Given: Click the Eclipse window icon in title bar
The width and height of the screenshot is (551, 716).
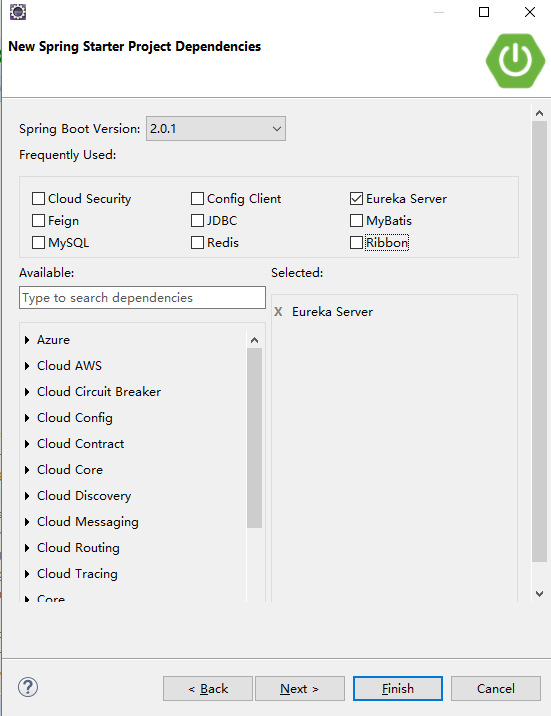Looking at the screenshot, I should point(18,11).
